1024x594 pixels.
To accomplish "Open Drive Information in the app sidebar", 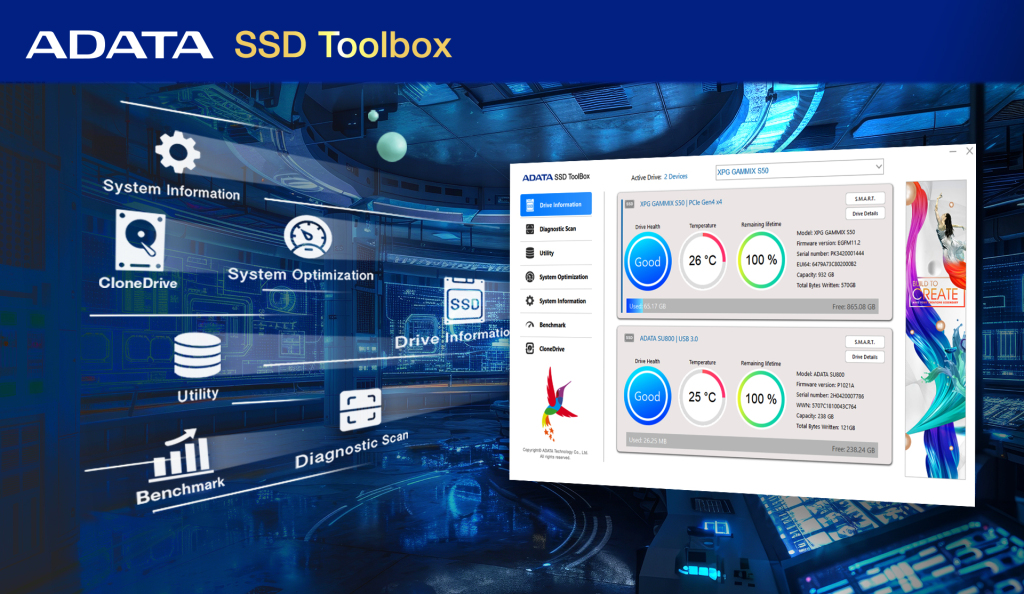I will click(x=556, y=204).
